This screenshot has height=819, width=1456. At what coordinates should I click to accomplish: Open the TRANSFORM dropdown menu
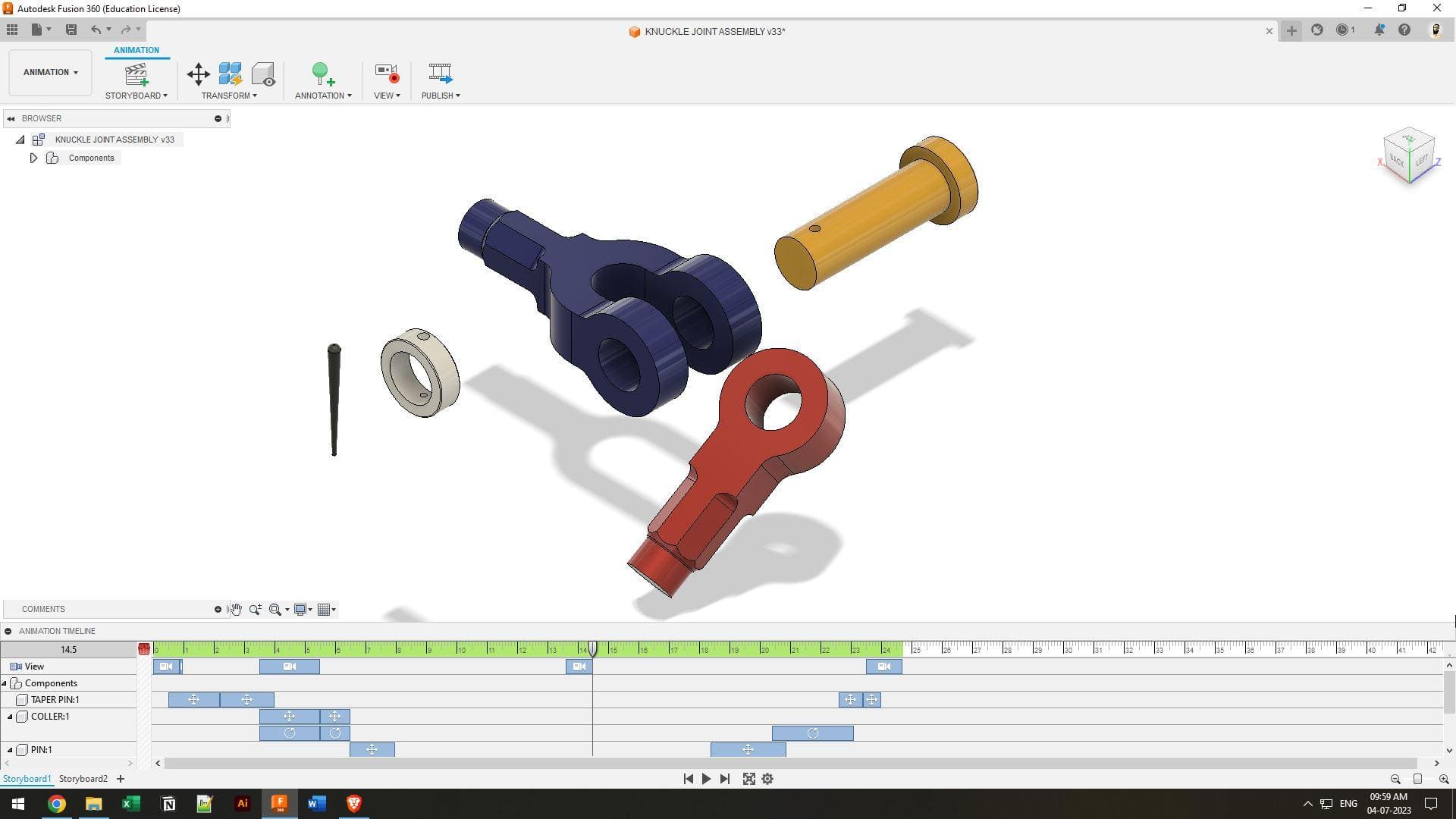tap(229, 96)
